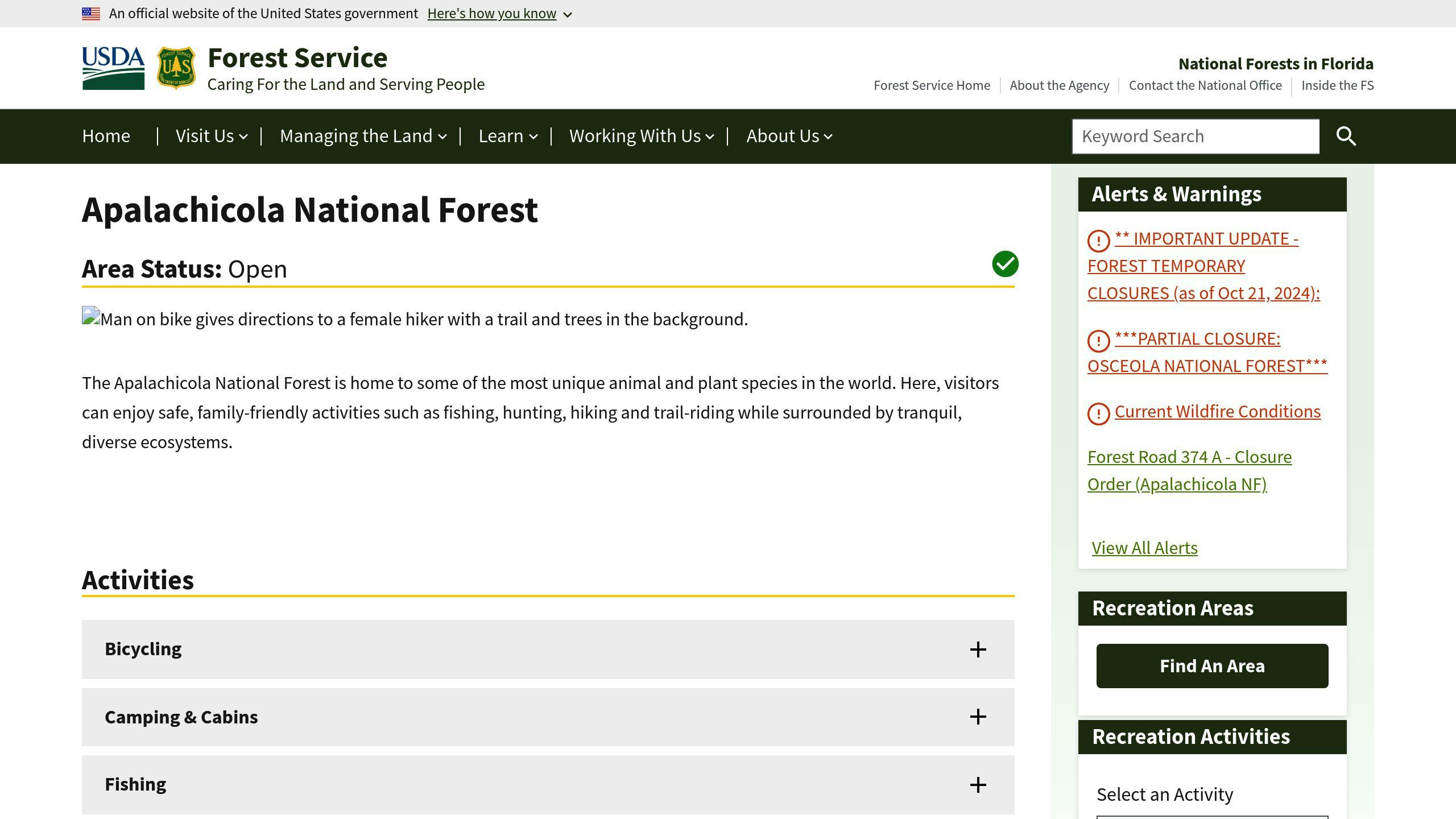Click the plus icon on Bicycling row
This screenshot has width=1456, height=819.
click(x=978, y=650)
